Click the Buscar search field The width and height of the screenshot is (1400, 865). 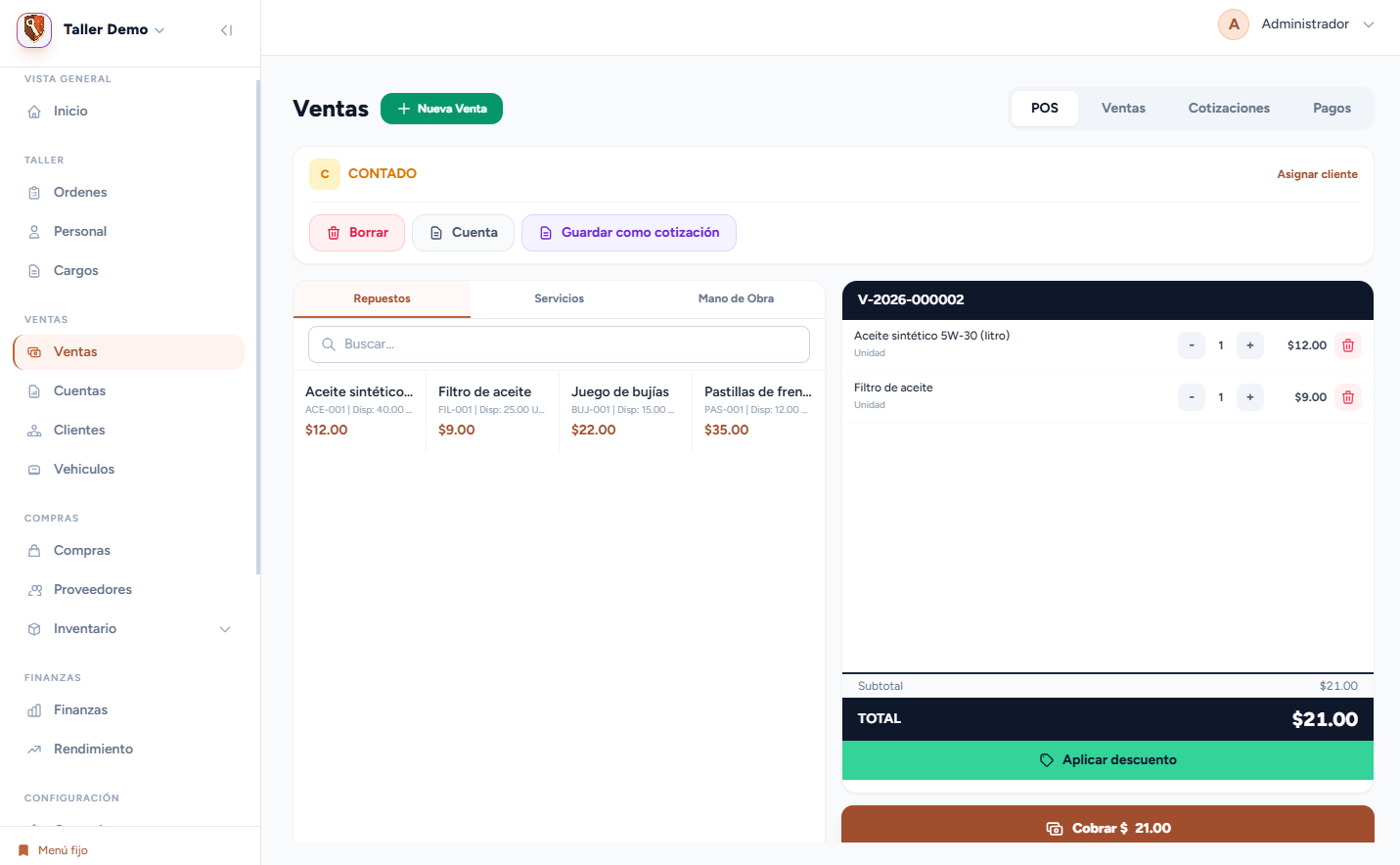559,344
